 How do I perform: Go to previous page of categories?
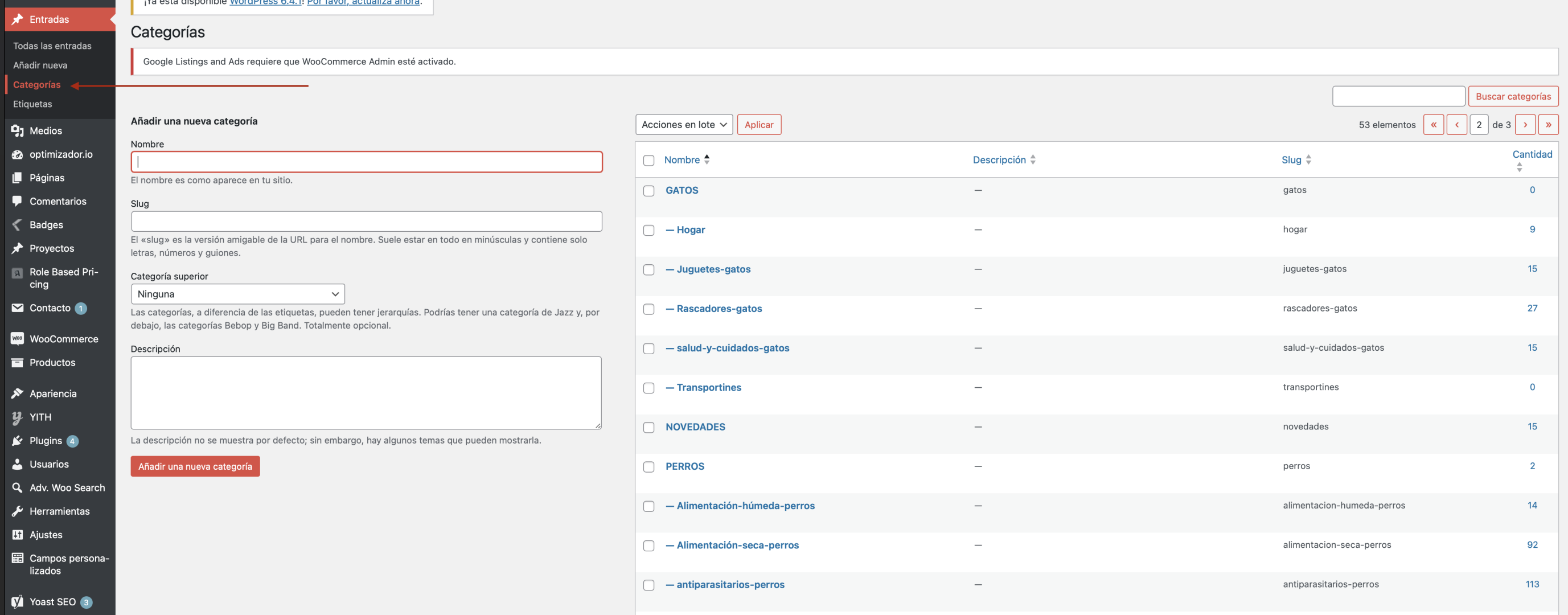click(x=1456, y=125)
